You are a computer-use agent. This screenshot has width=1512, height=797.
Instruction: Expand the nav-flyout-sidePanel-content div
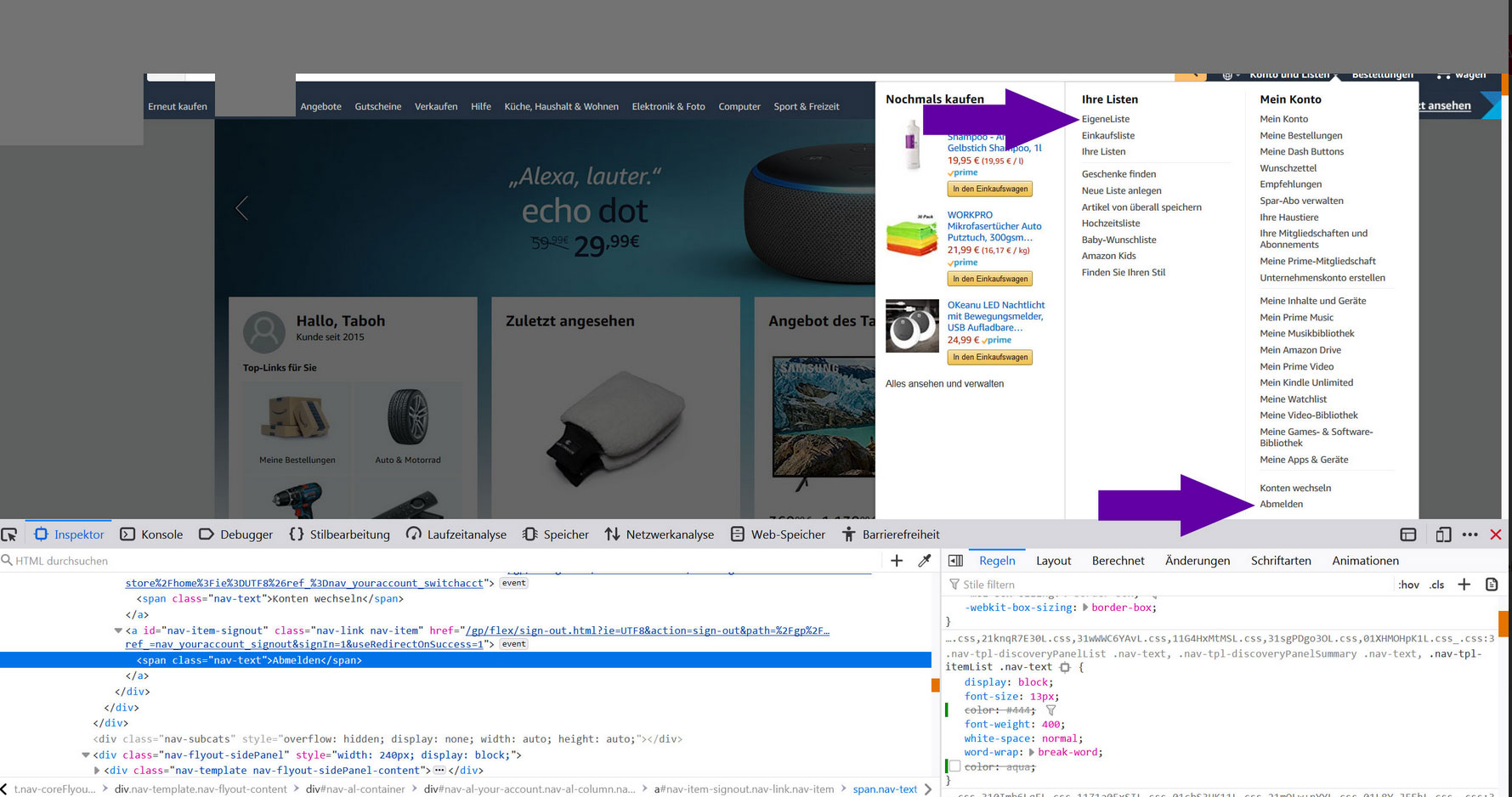tap(97, 771)
